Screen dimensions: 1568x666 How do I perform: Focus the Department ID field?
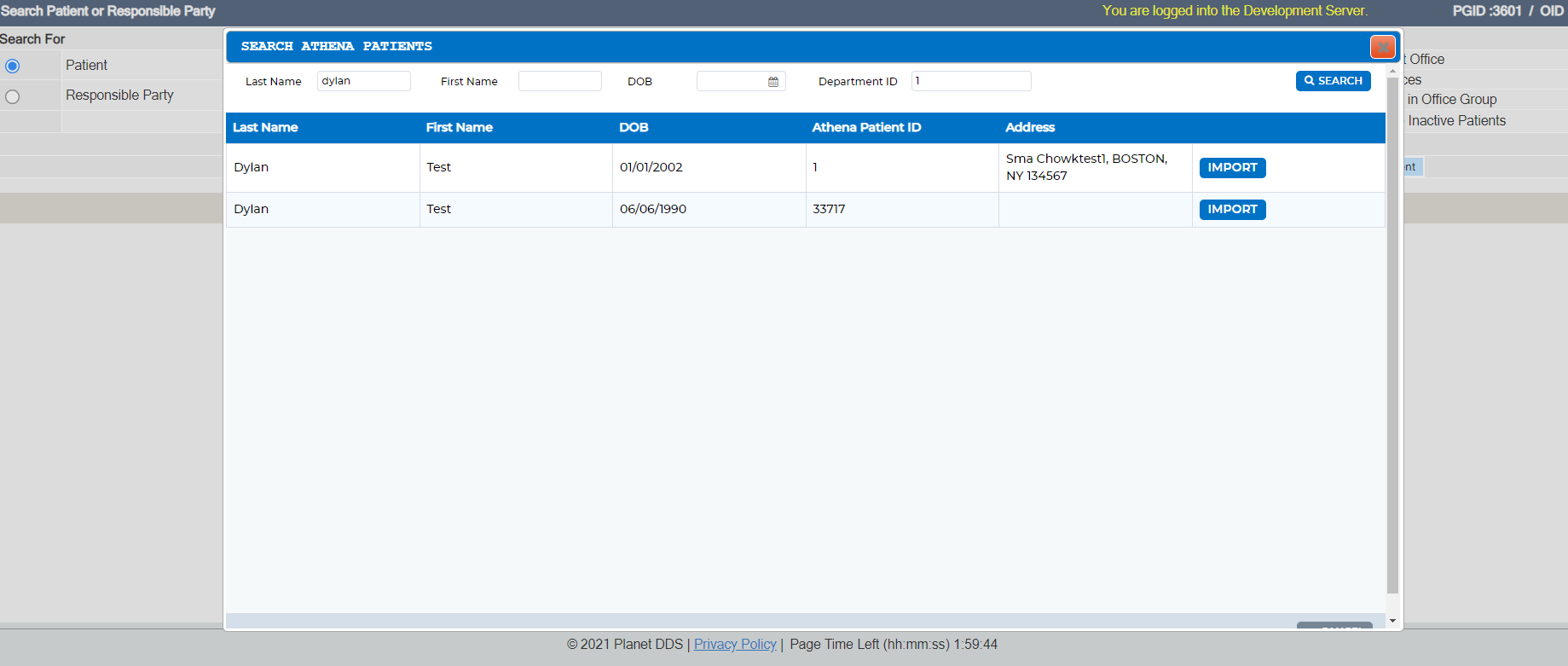coord(971,81)
